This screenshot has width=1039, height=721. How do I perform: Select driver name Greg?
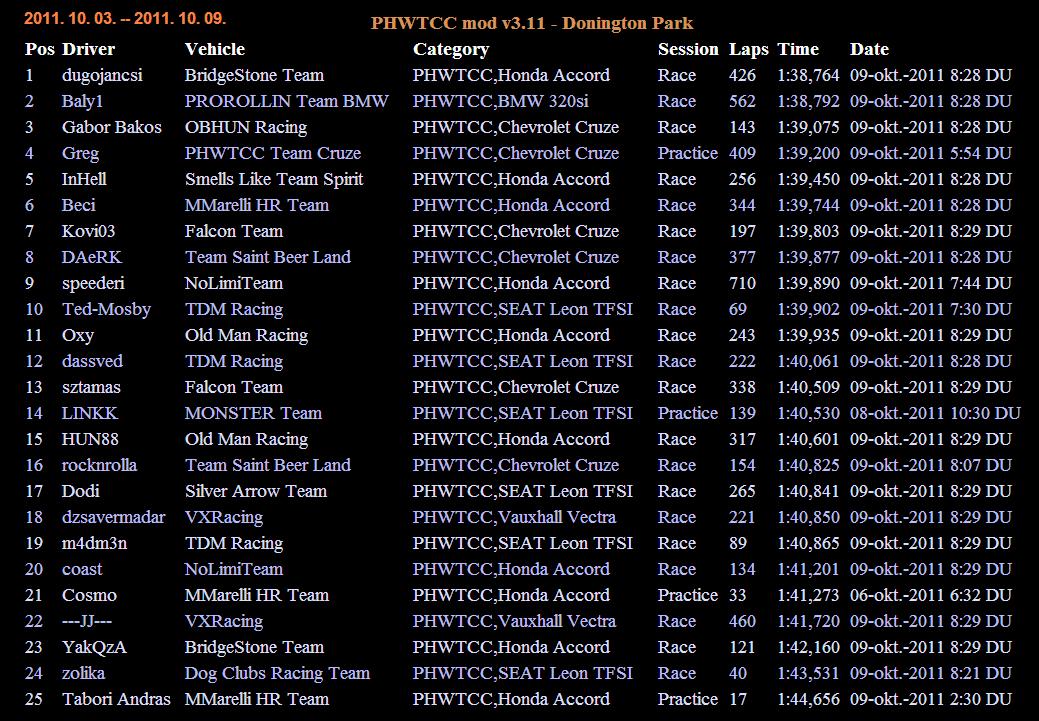[80, 154]
